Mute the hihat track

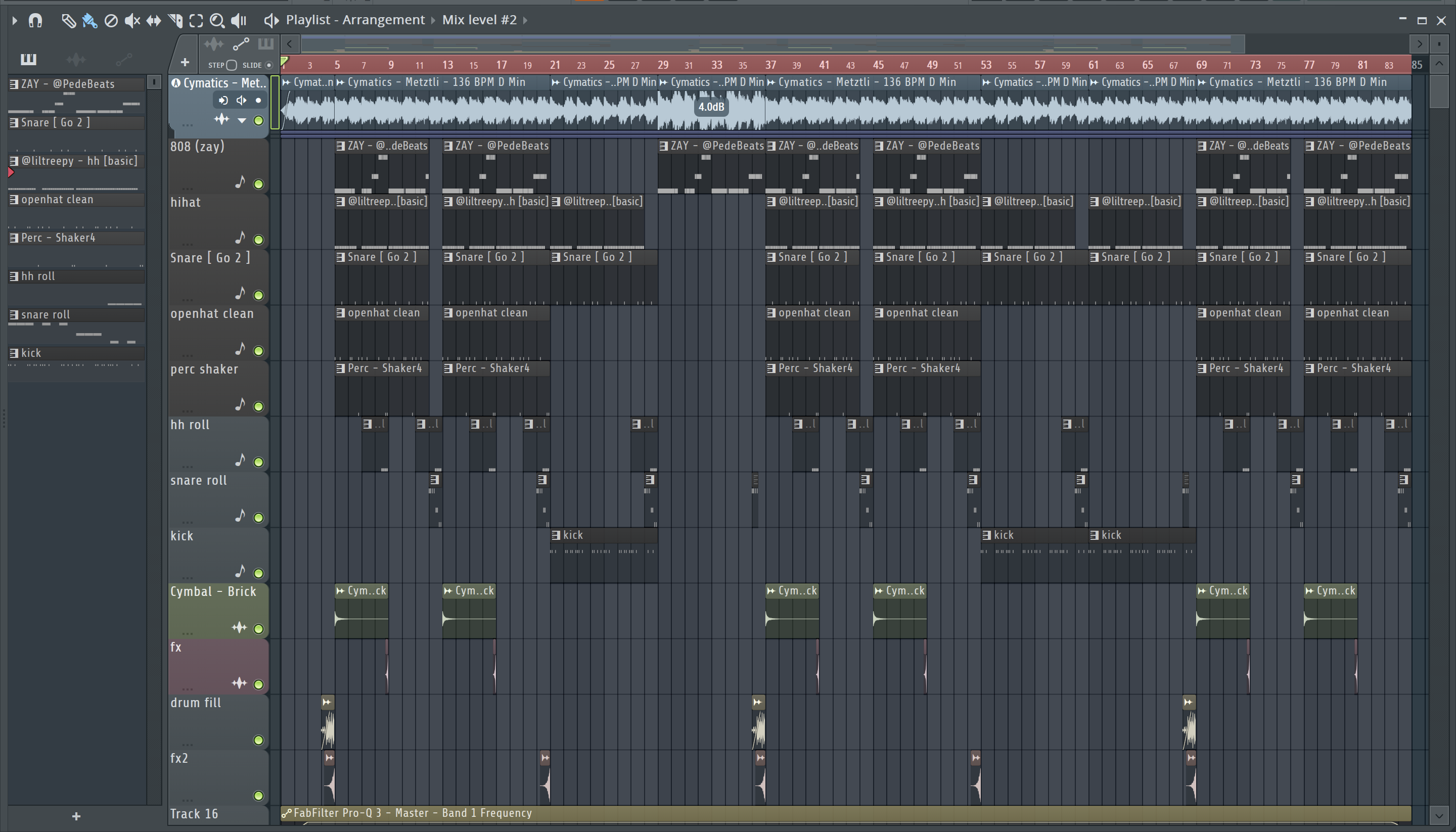258,240
